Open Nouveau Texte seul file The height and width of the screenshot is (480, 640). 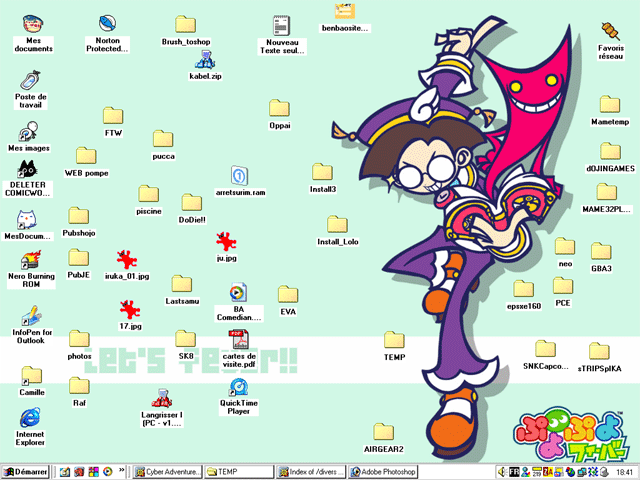282,26
